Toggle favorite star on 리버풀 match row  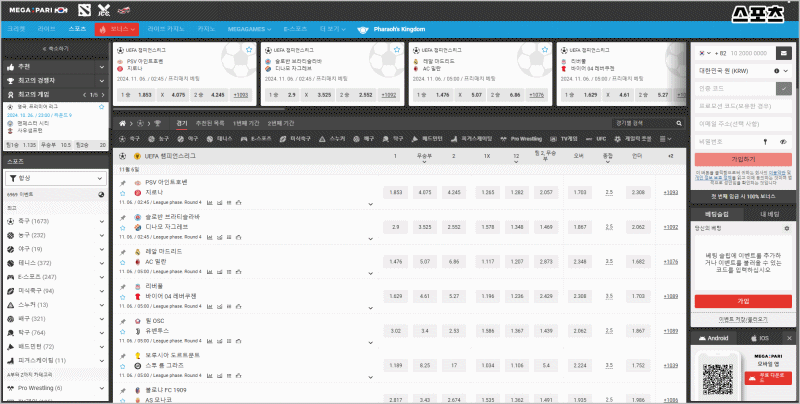[122, 297]
